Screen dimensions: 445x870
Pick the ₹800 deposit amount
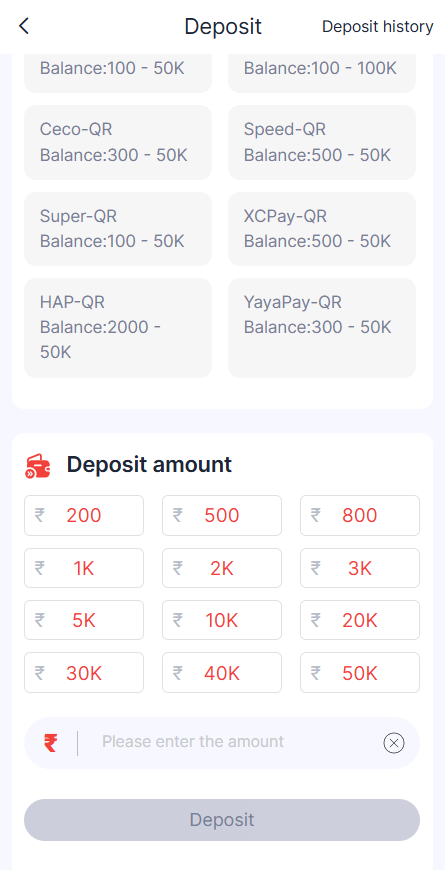click(x=360, y=515)
